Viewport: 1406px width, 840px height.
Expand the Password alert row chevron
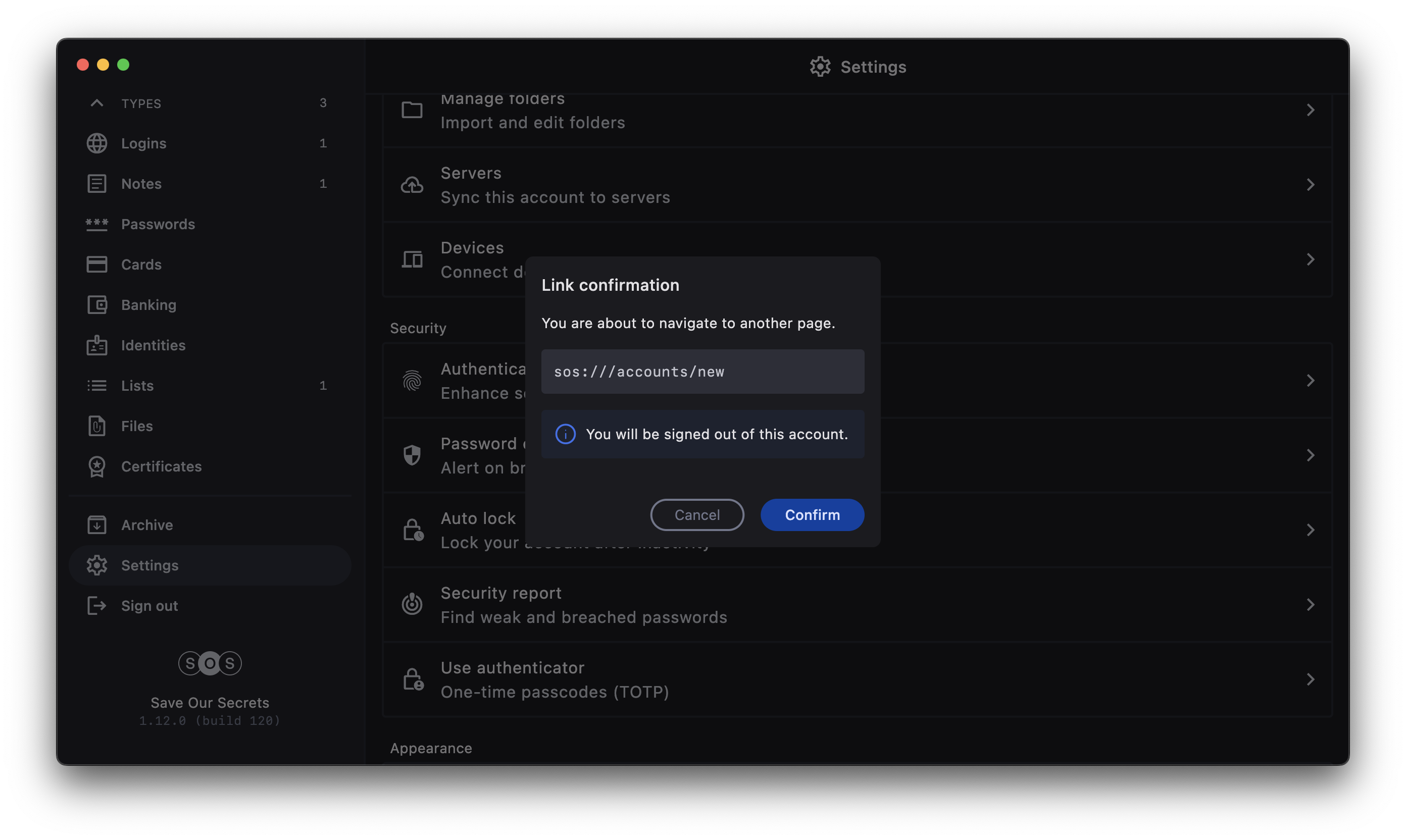click(1311, 455)
